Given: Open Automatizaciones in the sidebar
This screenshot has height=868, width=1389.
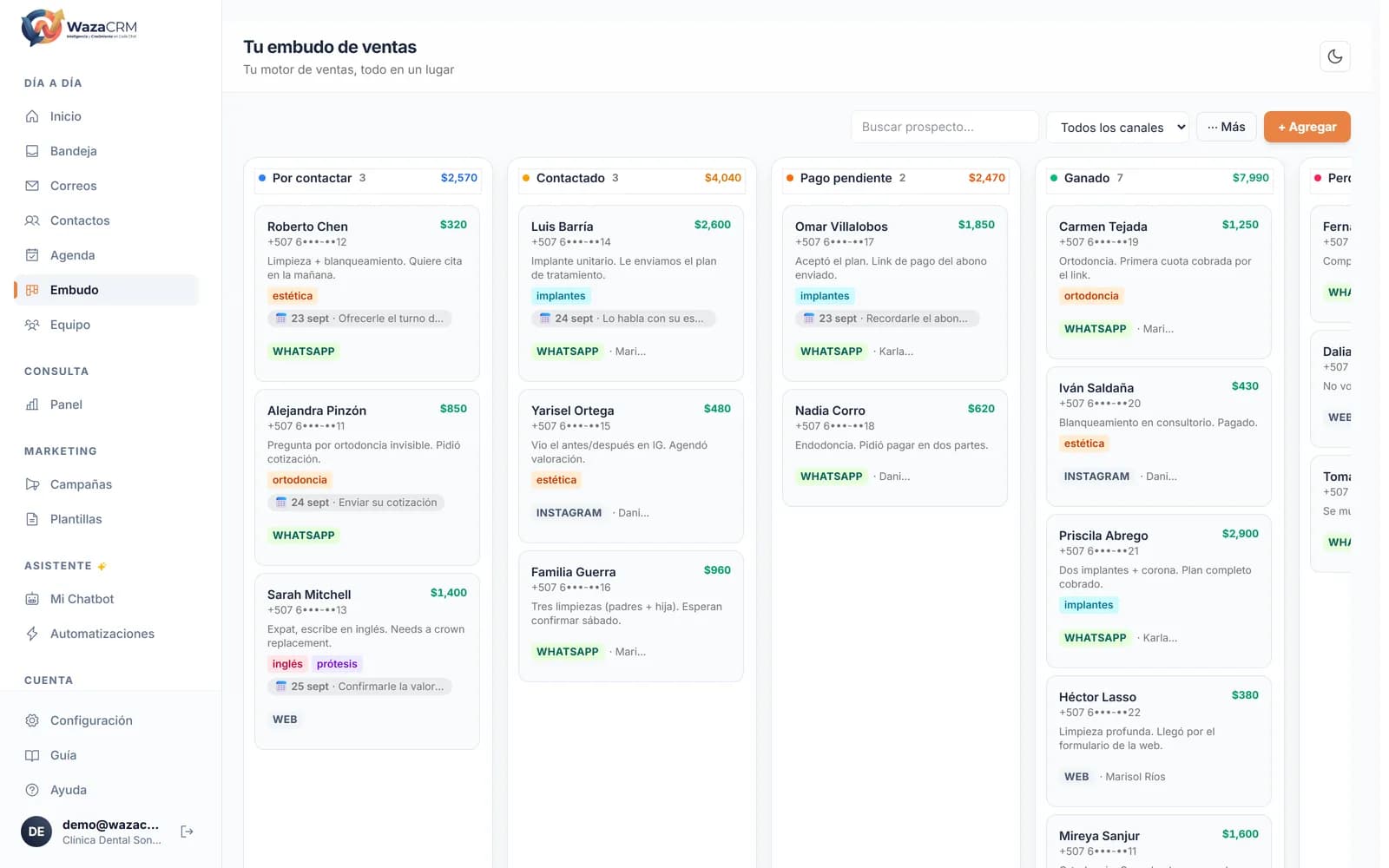Looking at the screenshot, I should click(x=106, y=634).
